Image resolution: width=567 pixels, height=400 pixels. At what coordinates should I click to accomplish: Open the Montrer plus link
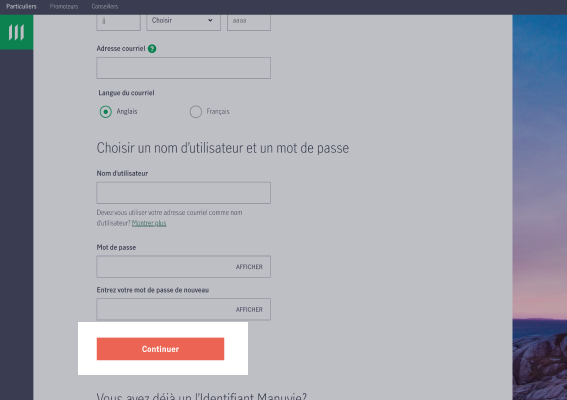(x=149, y=223)
